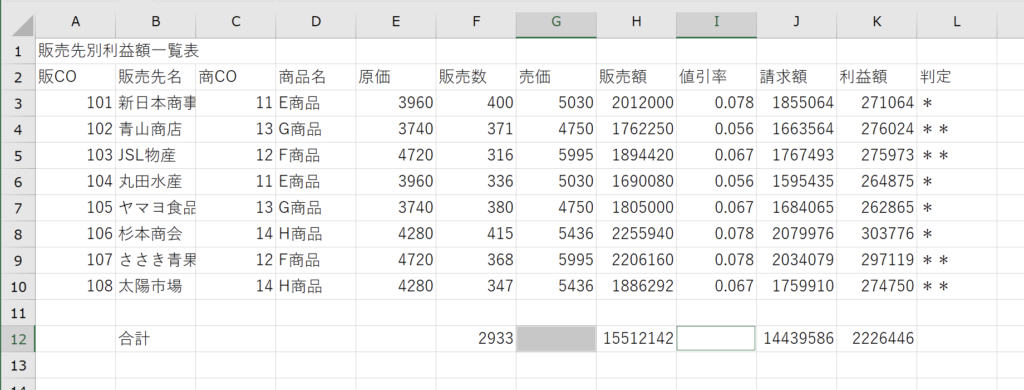The width and height of the screenshot is (1024, 390).
Task: Select cell ヤマヨ食品
Action: pyautogui.click(x=155, y=208)
